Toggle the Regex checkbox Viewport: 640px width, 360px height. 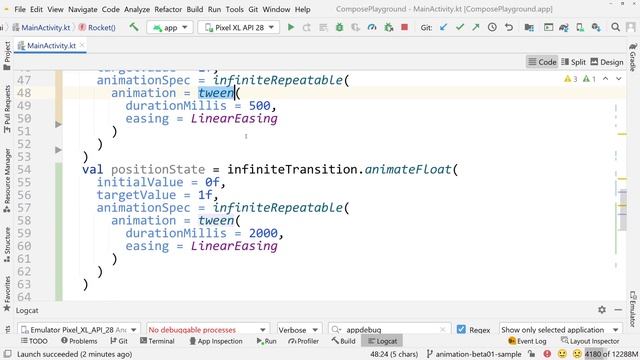pyautogui.click(x=461, y=329)
